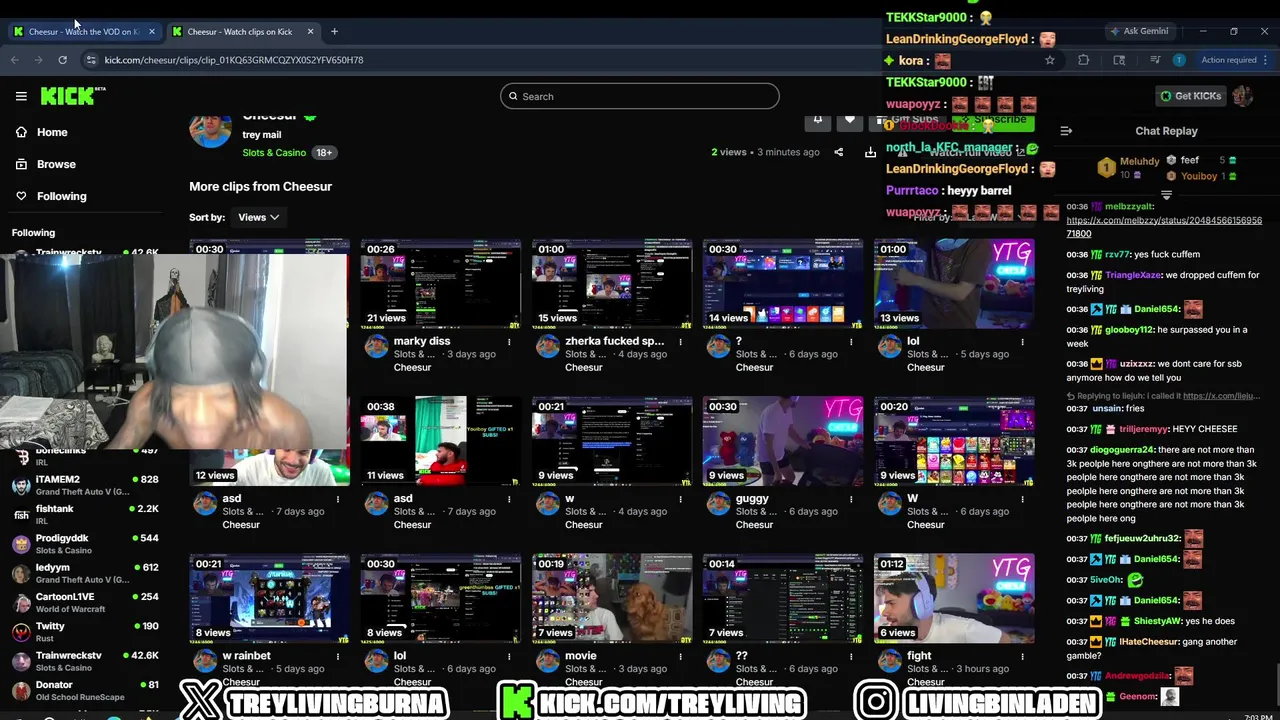Open Cartoon1LIVE channel in Following list
The height and width of the screenshot is (720, 1280).
click(x=85, y=602)
